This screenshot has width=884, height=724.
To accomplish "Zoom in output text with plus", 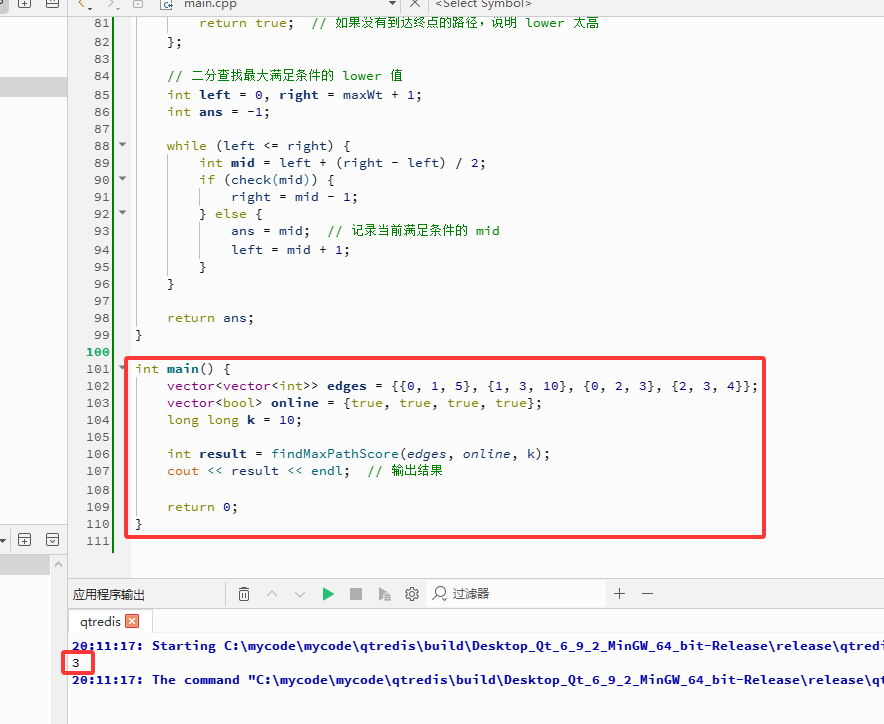I will [x=620, y=593].
